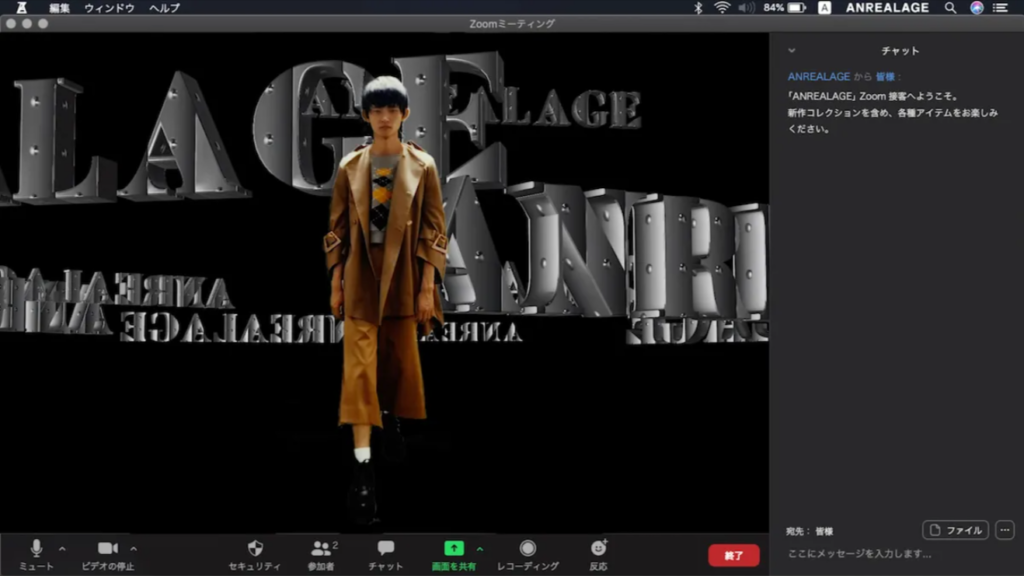Collapse chat panel using the chevron
The width and height of the screenshot is (1024, 576).
pos(792,50)
